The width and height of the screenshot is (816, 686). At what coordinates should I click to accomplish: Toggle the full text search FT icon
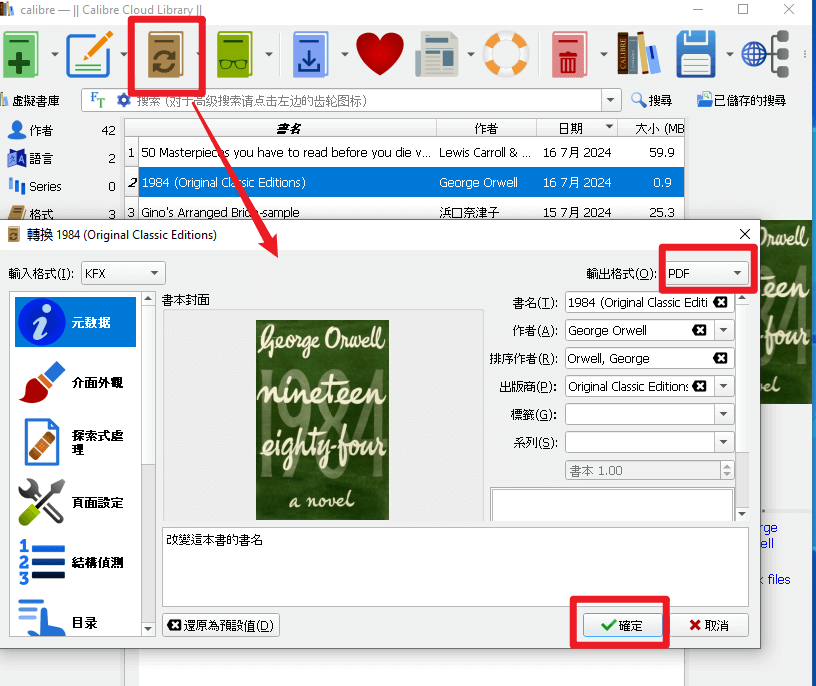coord(97,99)
